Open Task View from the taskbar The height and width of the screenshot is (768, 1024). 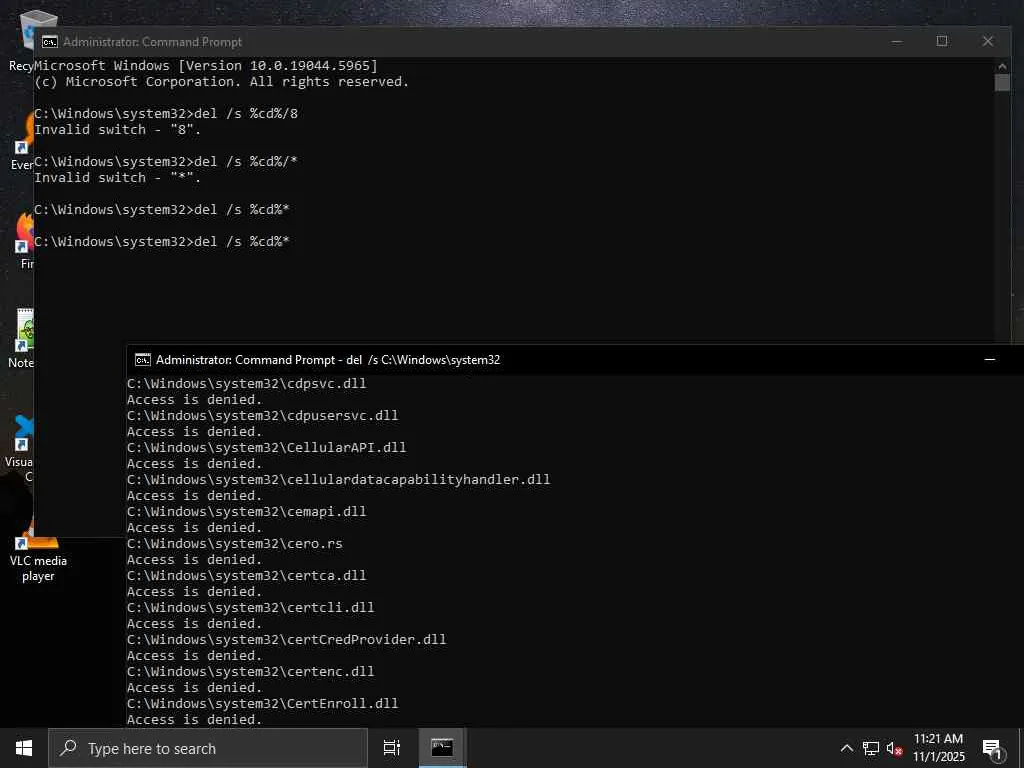[x=392, y=748]
